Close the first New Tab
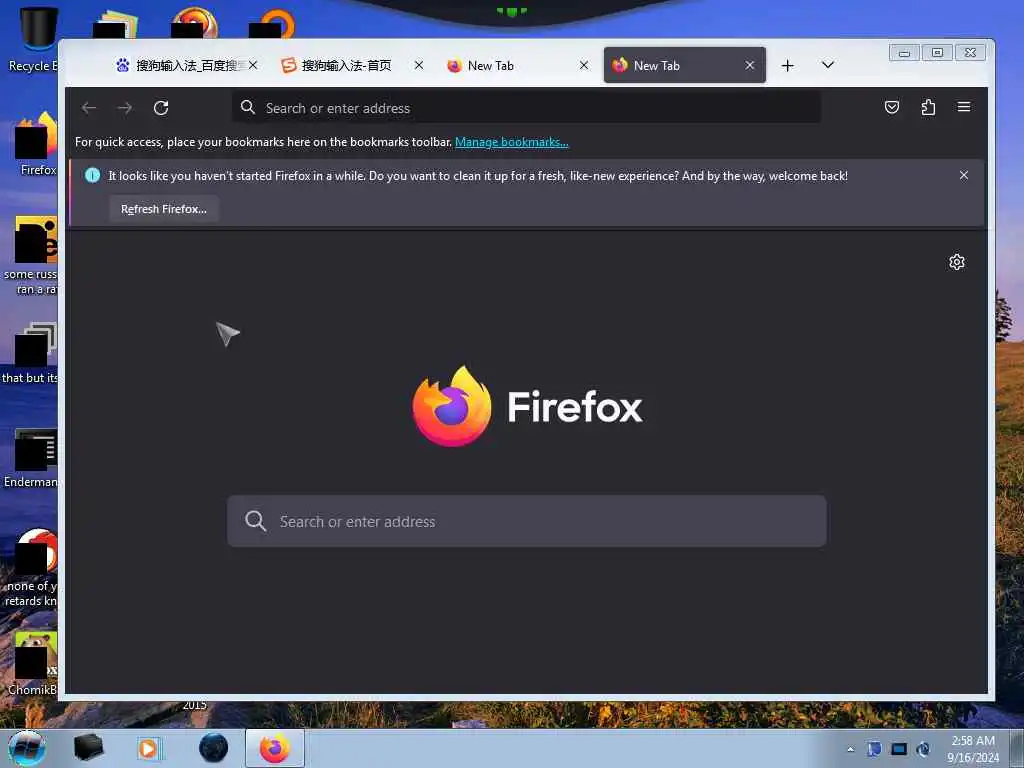This screenshot has width=1024, height=768. [x=584, y=65]
